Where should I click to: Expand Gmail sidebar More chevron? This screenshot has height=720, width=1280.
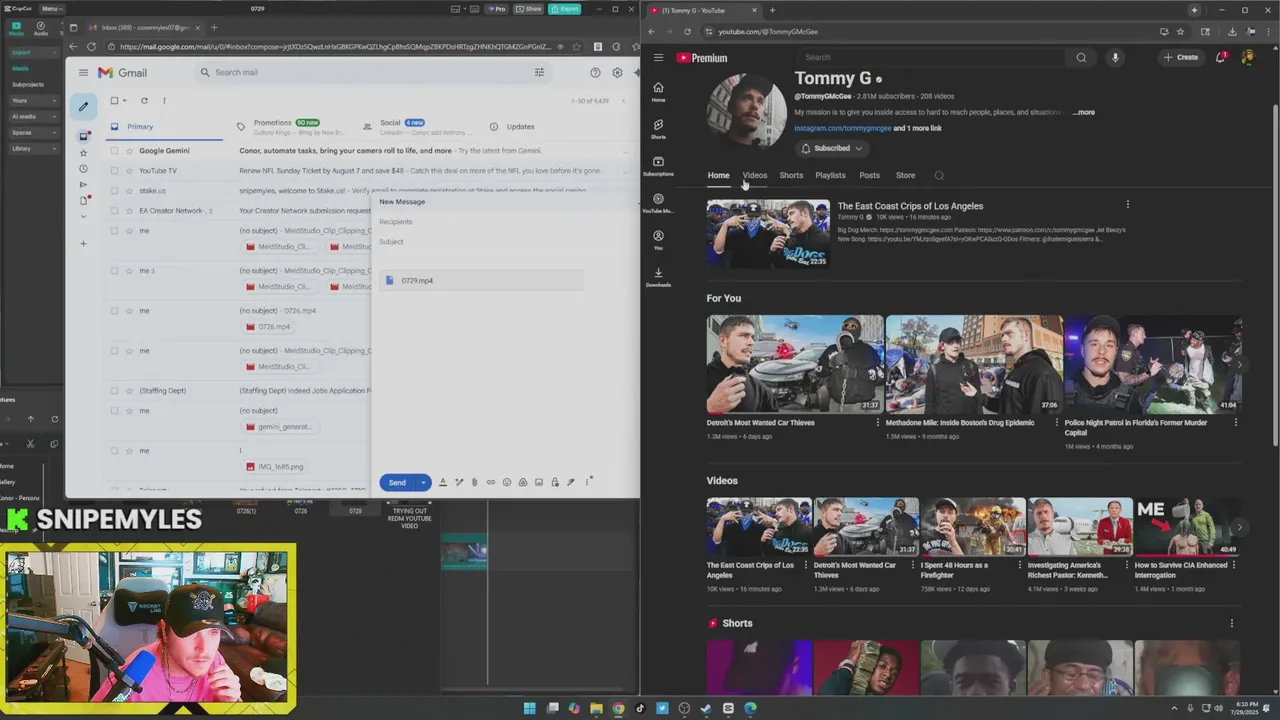83,216
